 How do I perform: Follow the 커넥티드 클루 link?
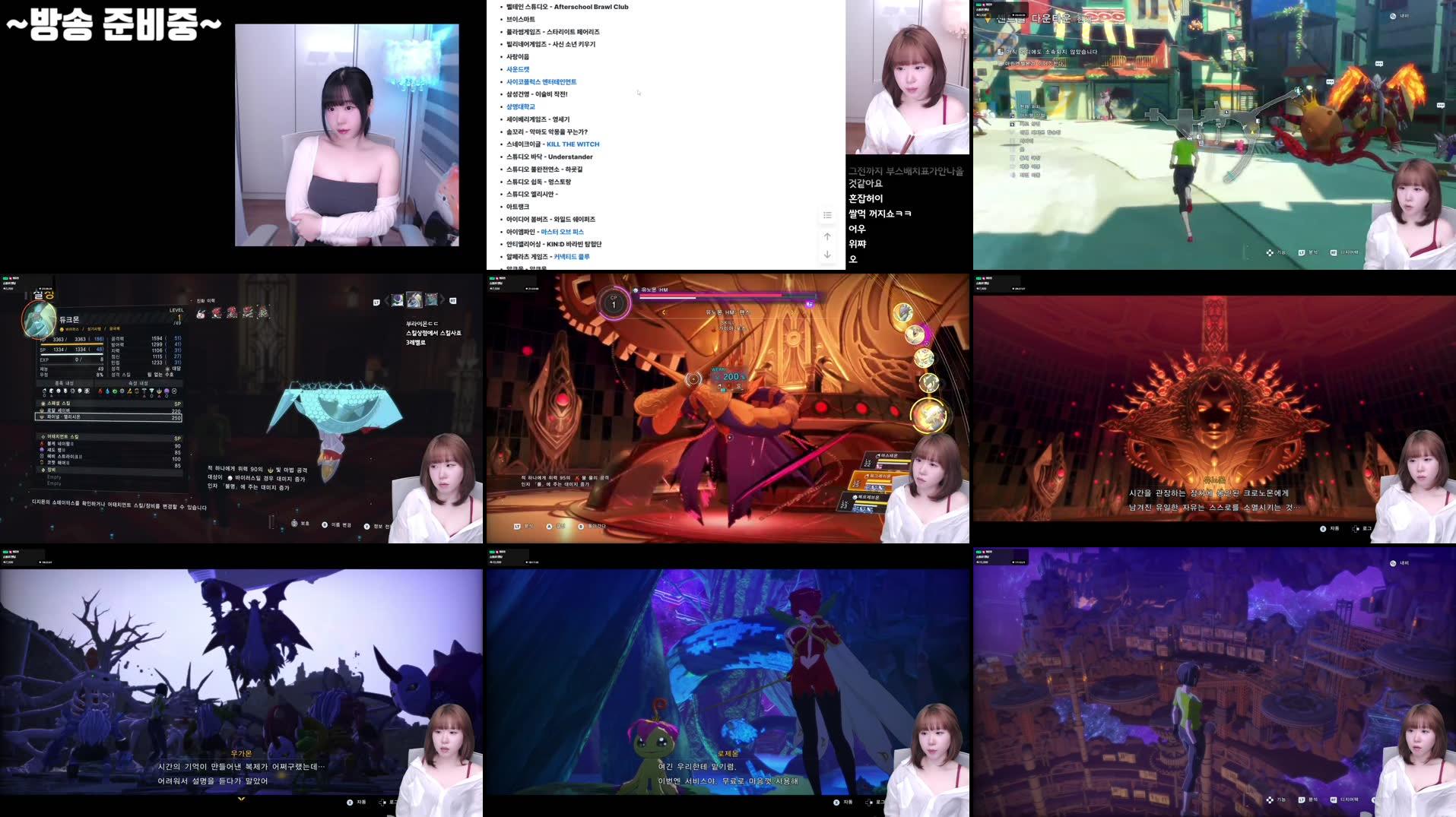571,257
